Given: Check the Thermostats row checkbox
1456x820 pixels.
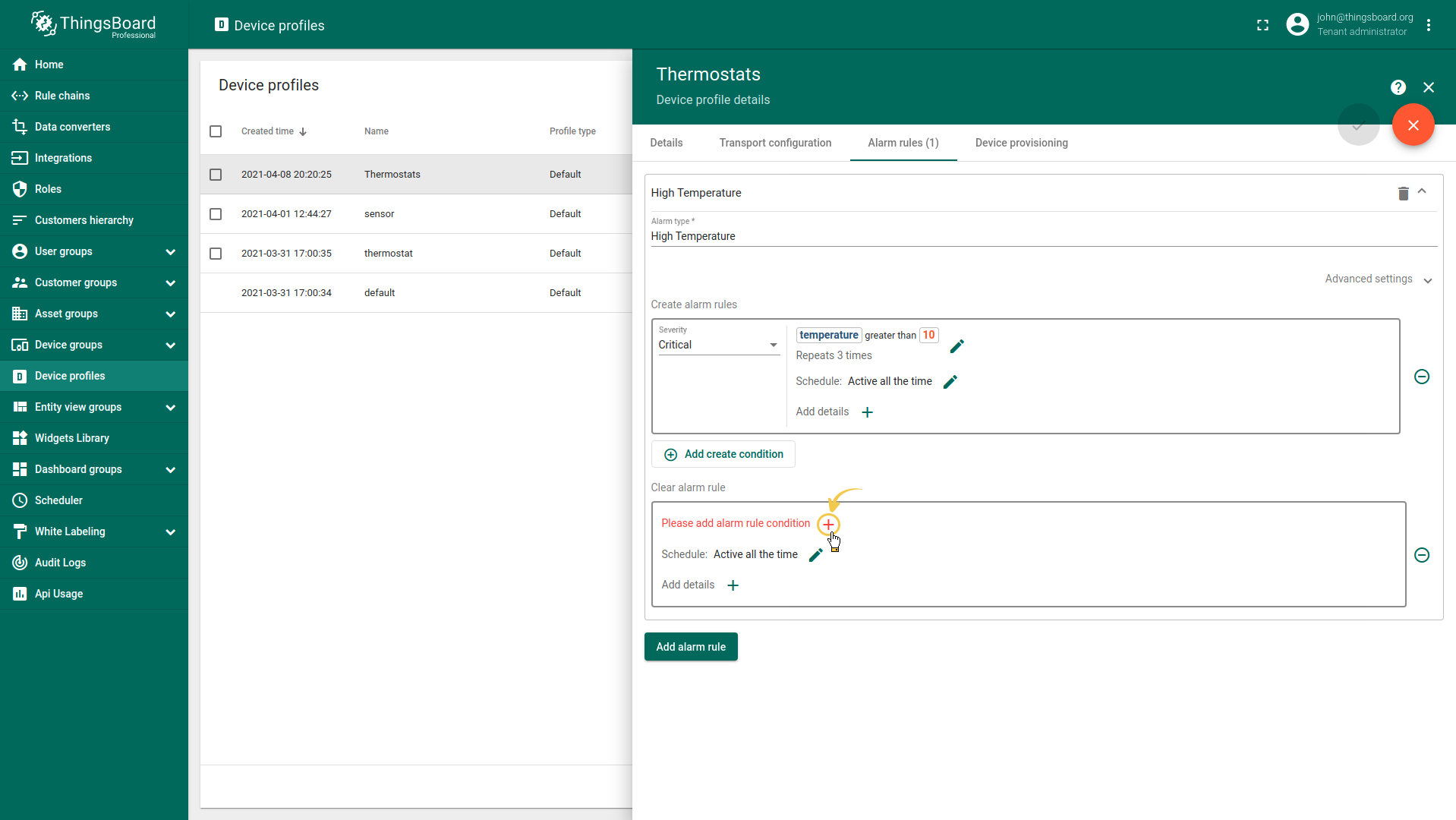Looking at the screenshot, I should point(216,175).
